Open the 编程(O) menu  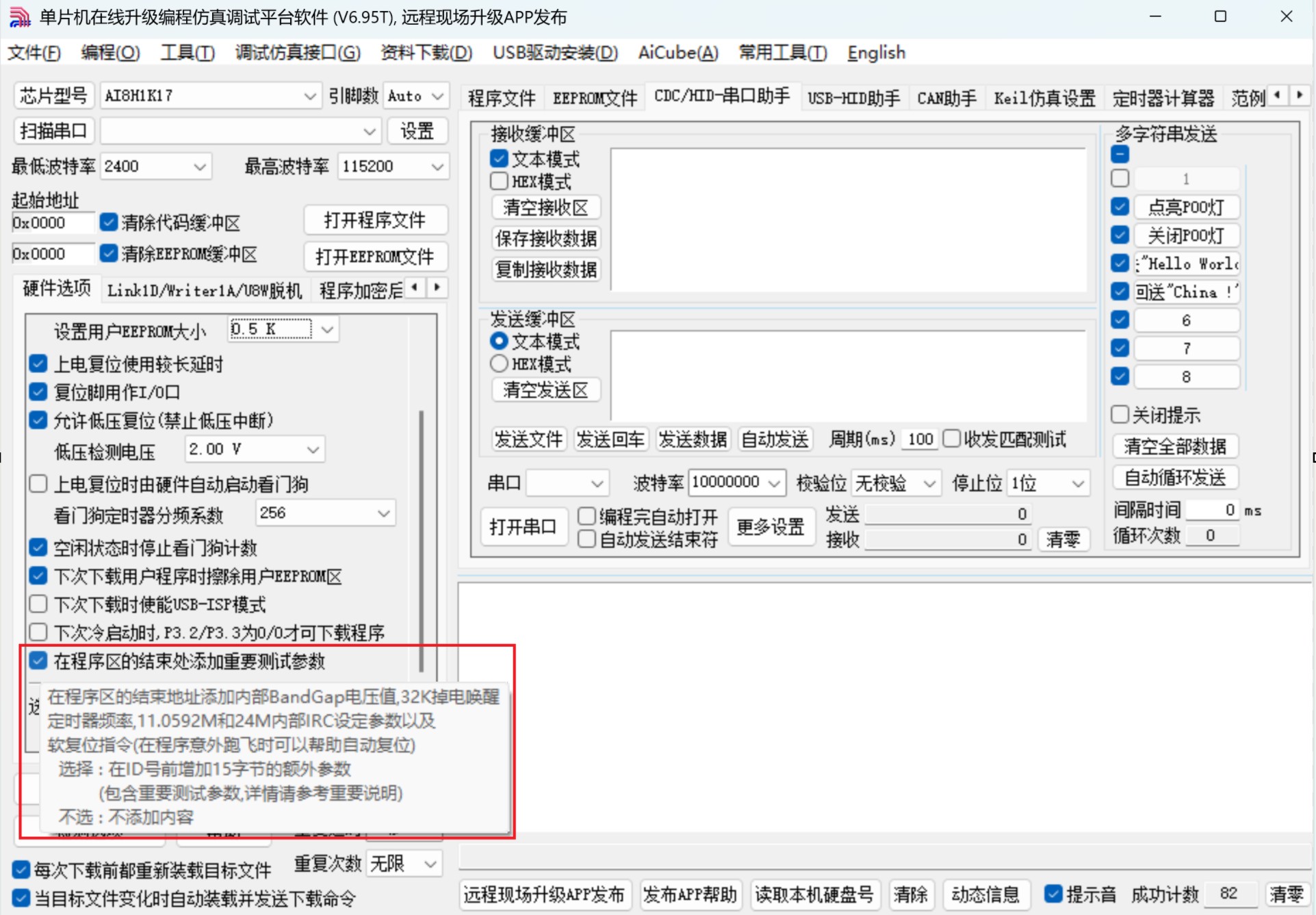pyautogui.click(x=110, y=53)
